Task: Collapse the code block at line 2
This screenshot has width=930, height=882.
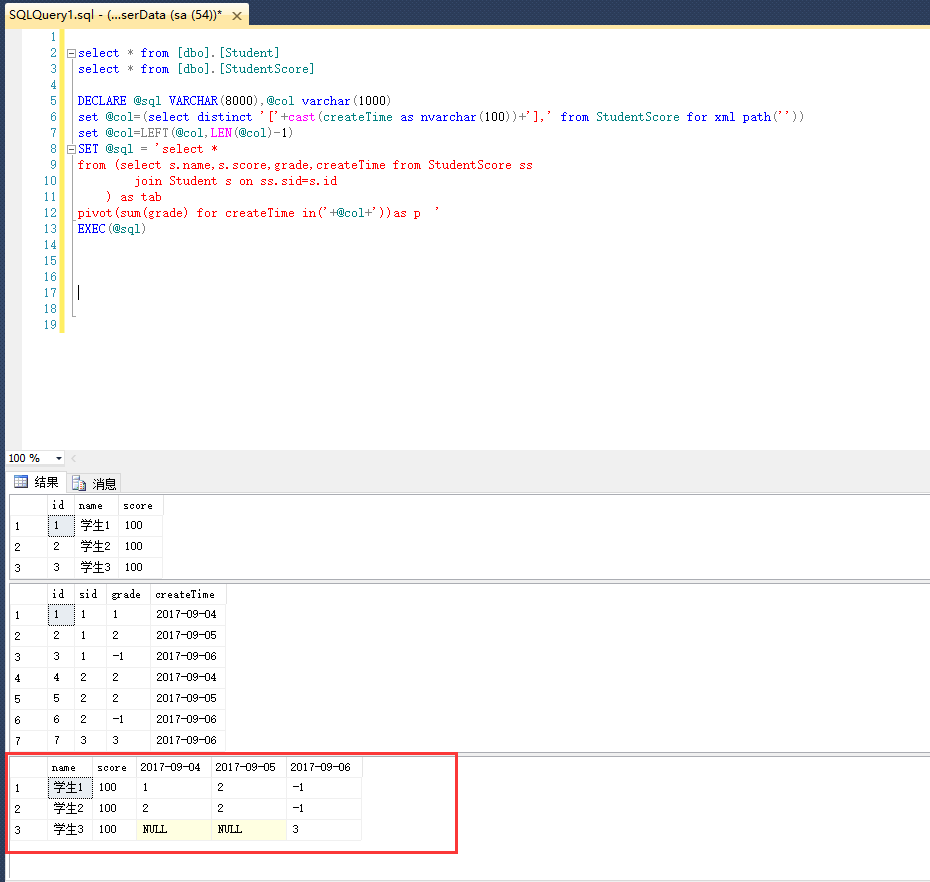Action: 71,53
